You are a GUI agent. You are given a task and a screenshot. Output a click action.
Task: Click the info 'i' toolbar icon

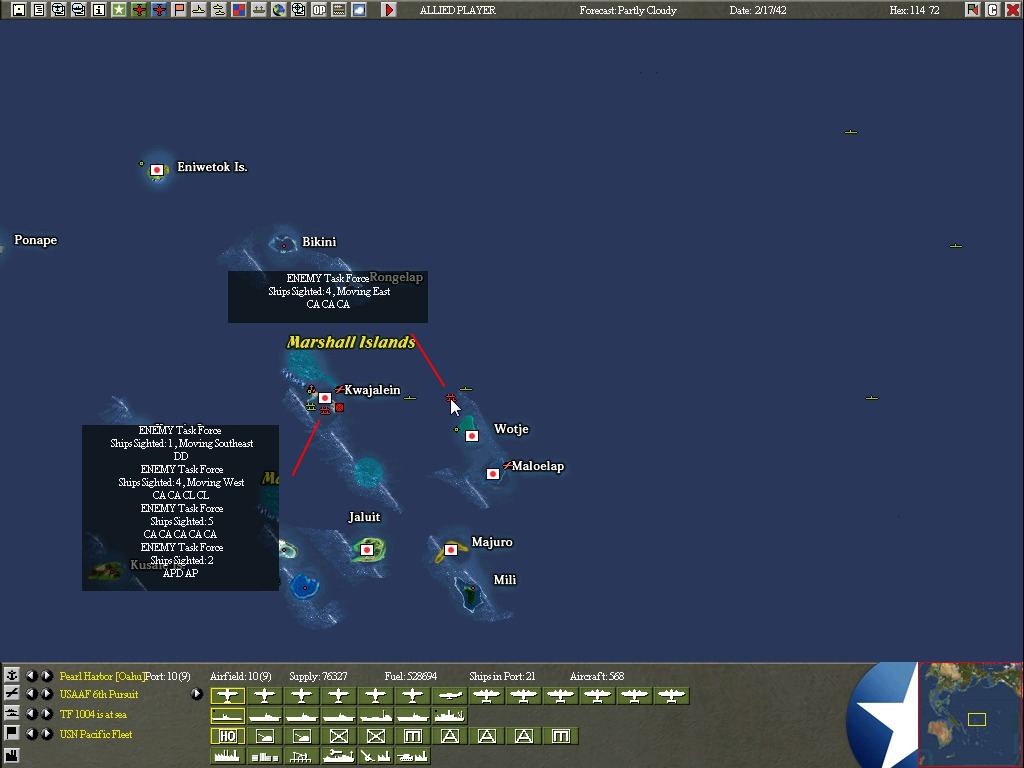click(x=99, y=10)
